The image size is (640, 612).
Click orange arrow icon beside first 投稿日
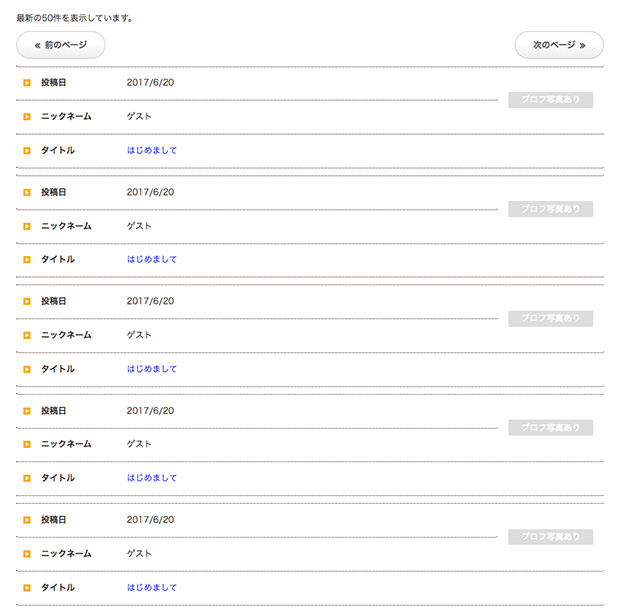pyautogui.click(x=27, y=83)
